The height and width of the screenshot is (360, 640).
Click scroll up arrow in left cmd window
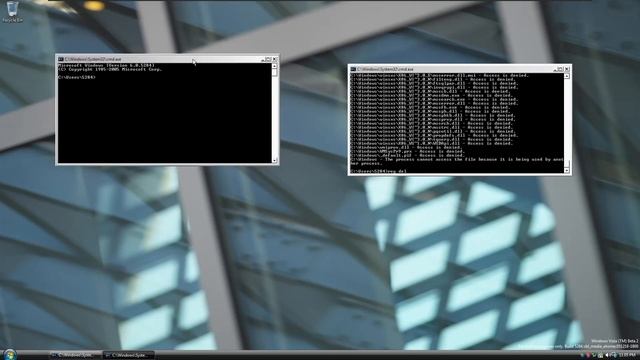[275, 66]
